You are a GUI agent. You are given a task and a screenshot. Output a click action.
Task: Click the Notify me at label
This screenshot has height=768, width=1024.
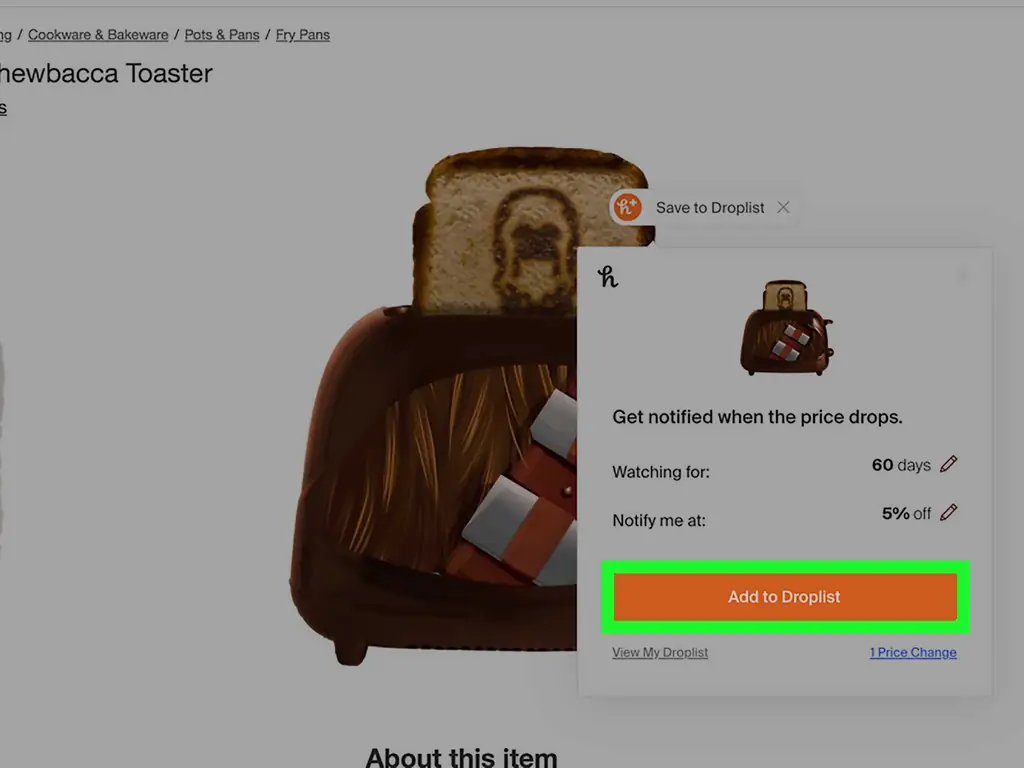click(x=659, y=520)
